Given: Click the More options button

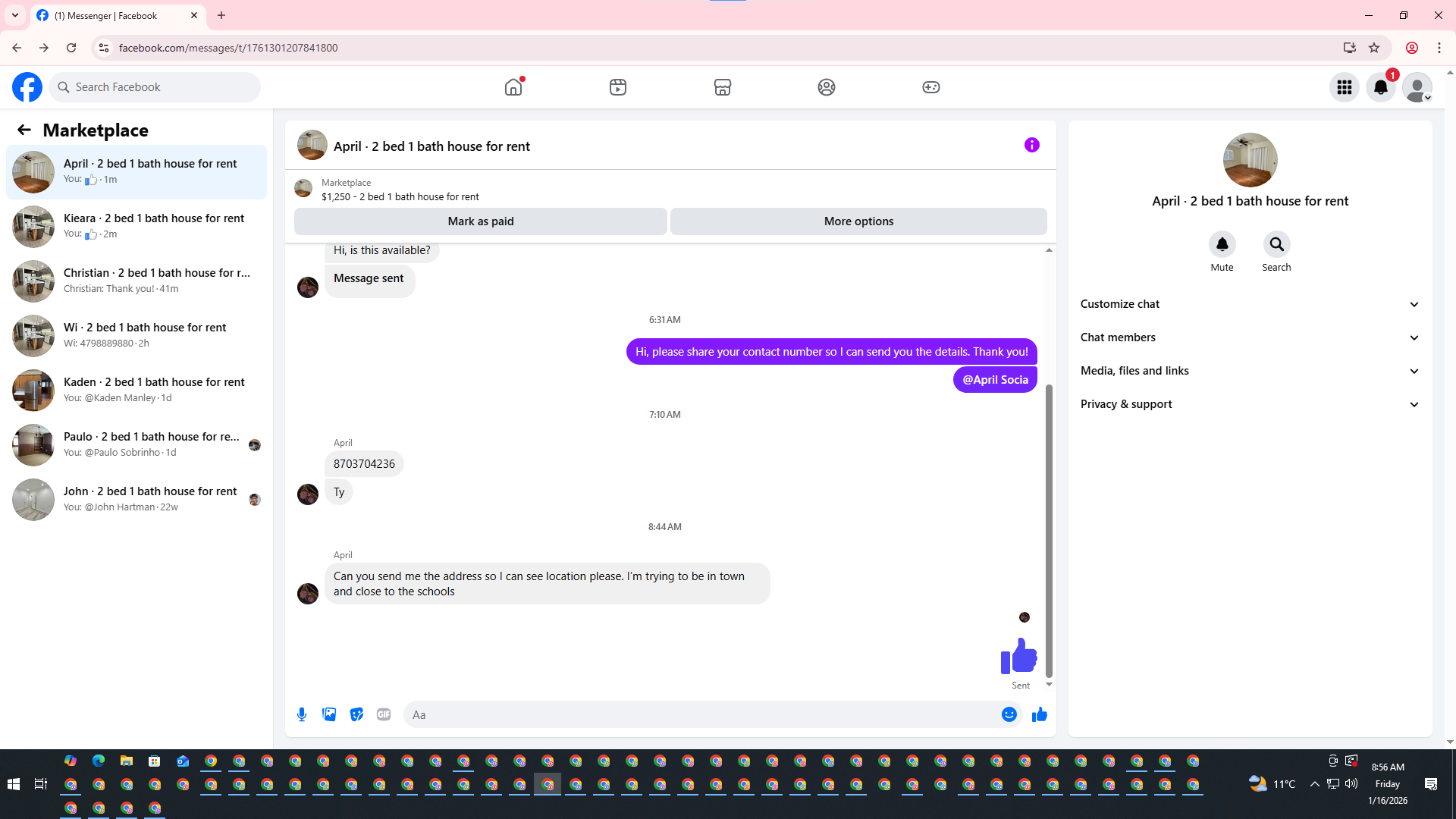Looking at the screenshot, I should click(858, 221).
